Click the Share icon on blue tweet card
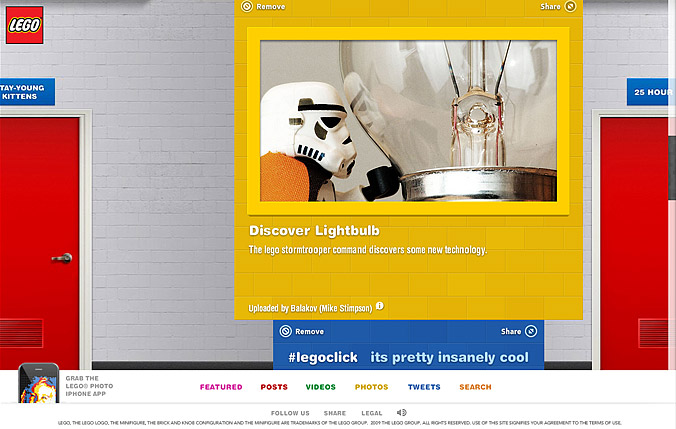The width and height of the screenshot is (676, 429). click(x=531, y=331)
